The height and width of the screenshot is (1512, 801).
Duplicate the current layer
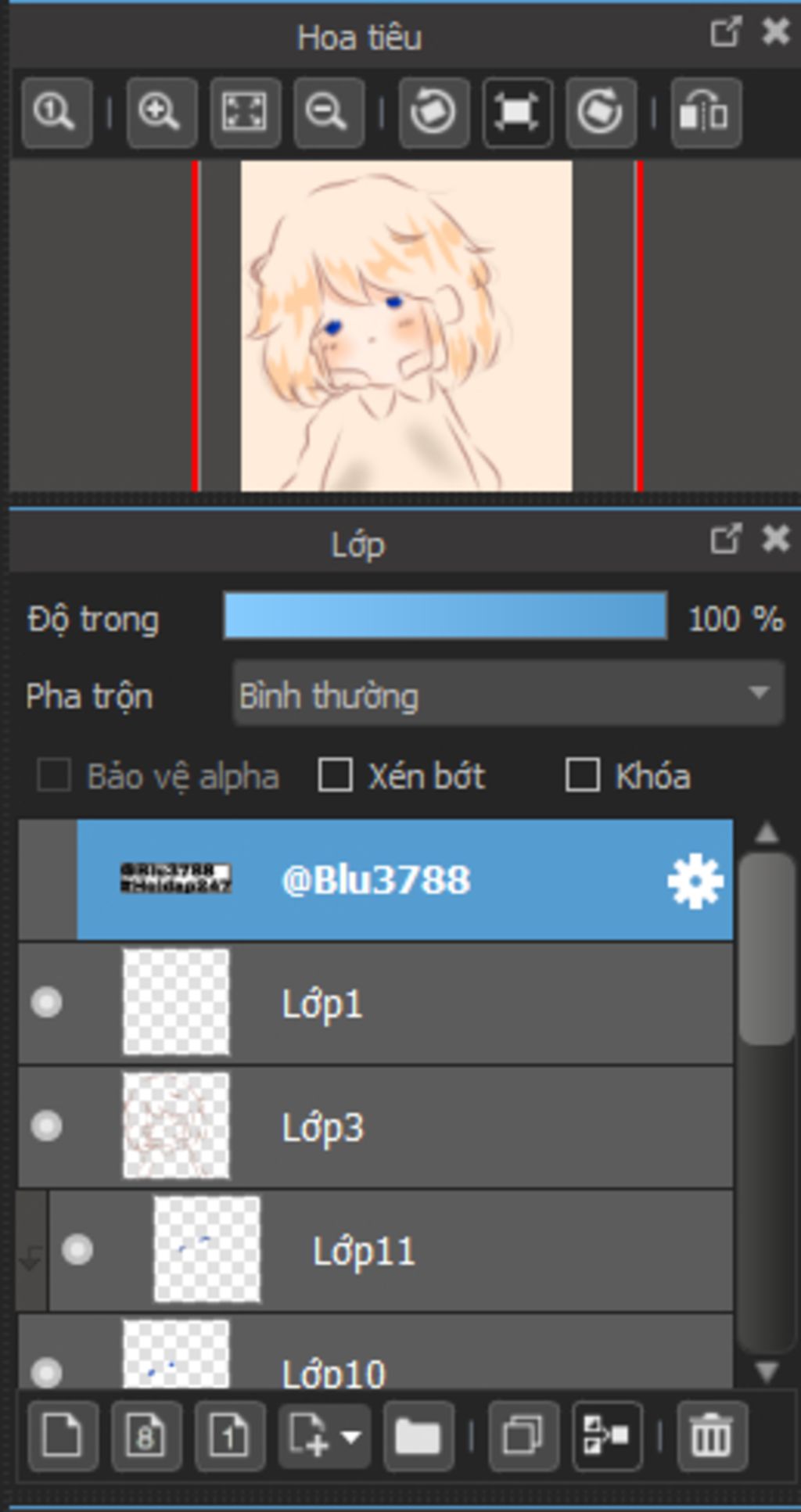[x=523, y=1436]
